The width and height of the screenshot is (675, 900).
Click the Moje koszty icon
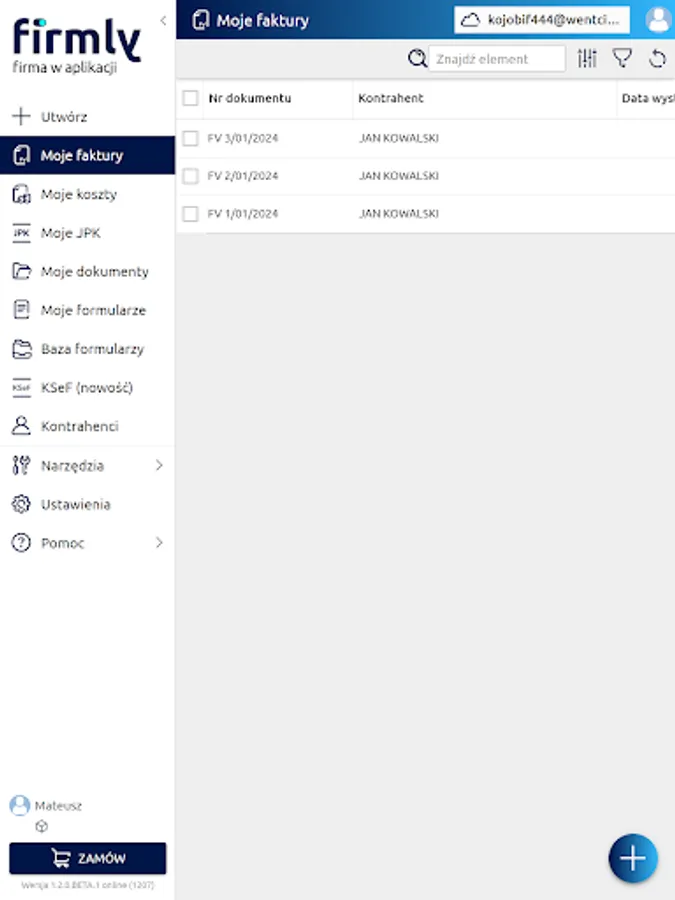pos(21,195)
